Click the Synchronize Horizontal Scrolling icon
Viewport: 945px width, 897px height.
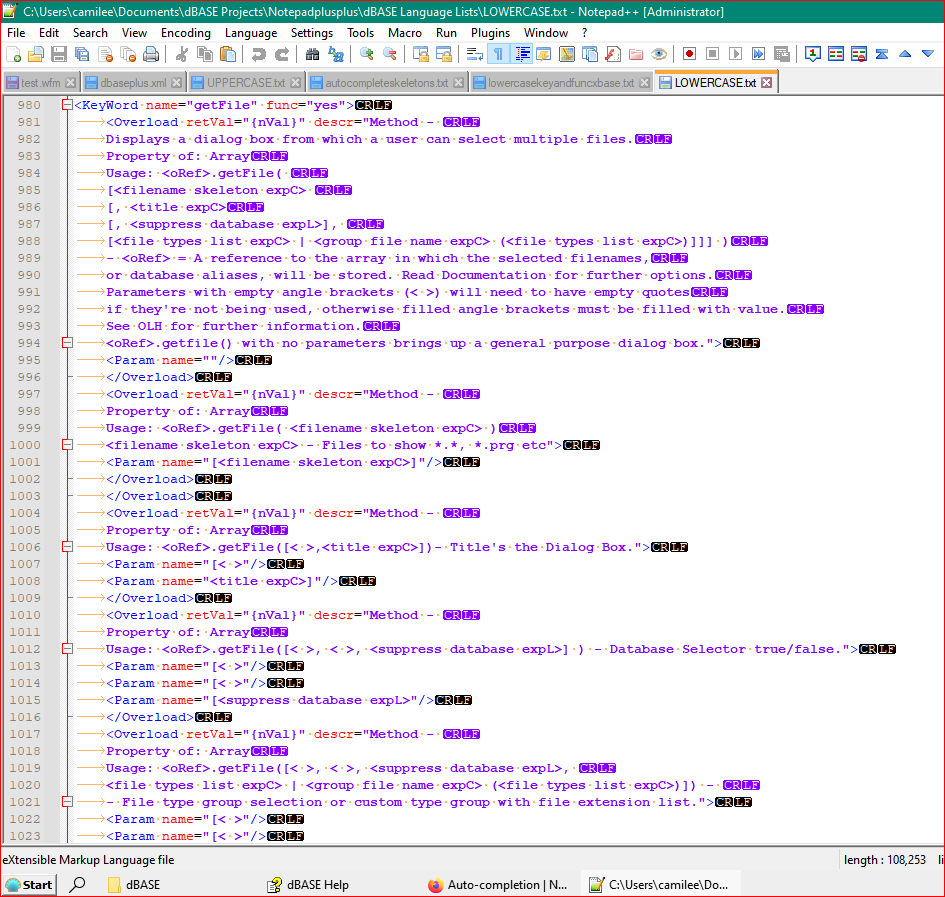(444, 55)
